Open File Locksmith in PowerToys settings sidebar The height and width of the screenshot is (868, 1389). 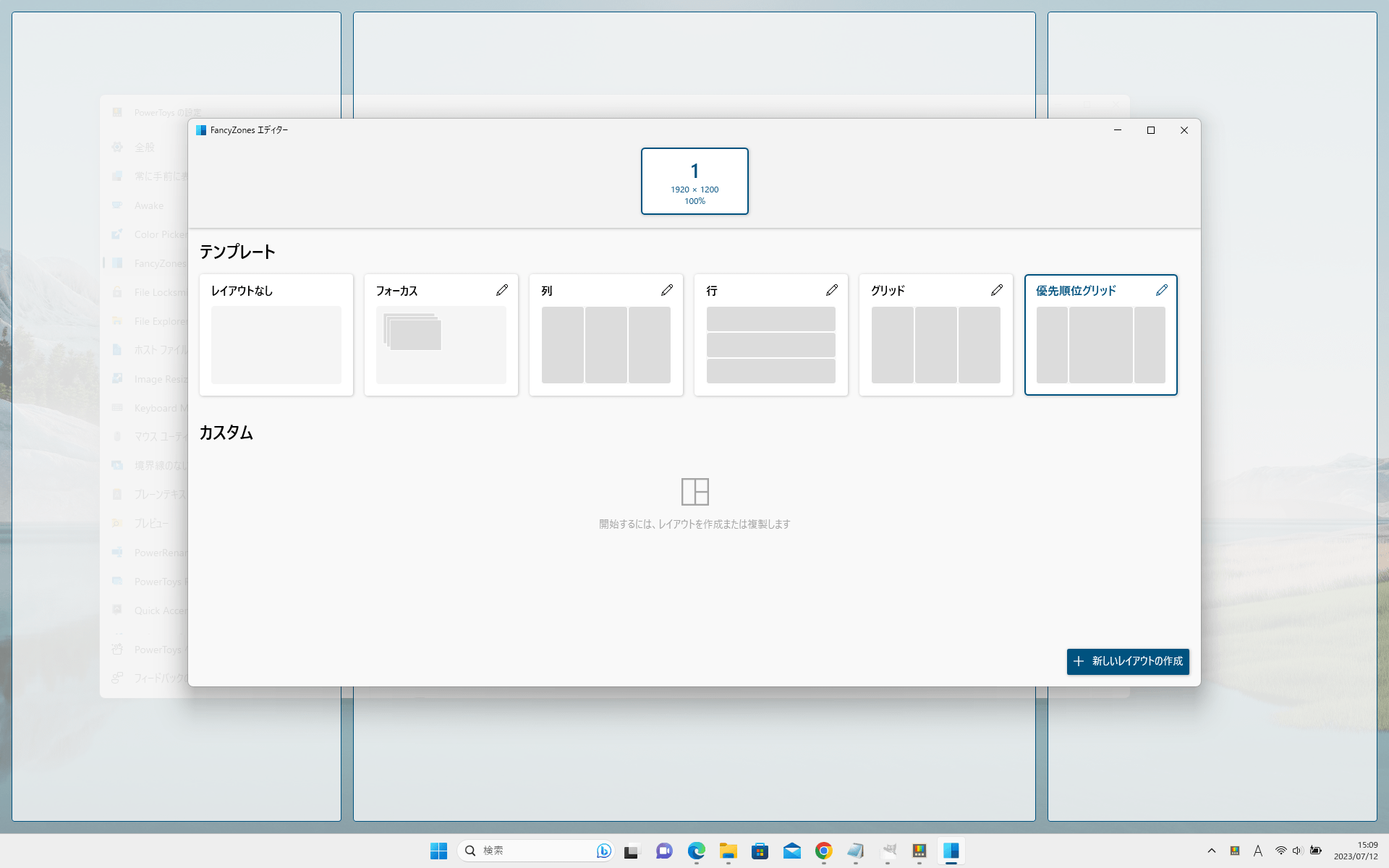(x=145, y=292)
